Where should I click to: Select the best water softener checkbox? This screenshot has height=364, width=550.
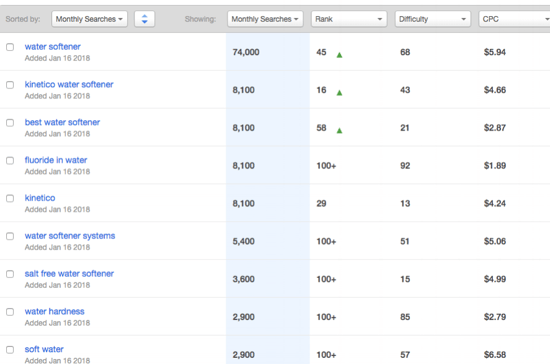click(10, 123)
